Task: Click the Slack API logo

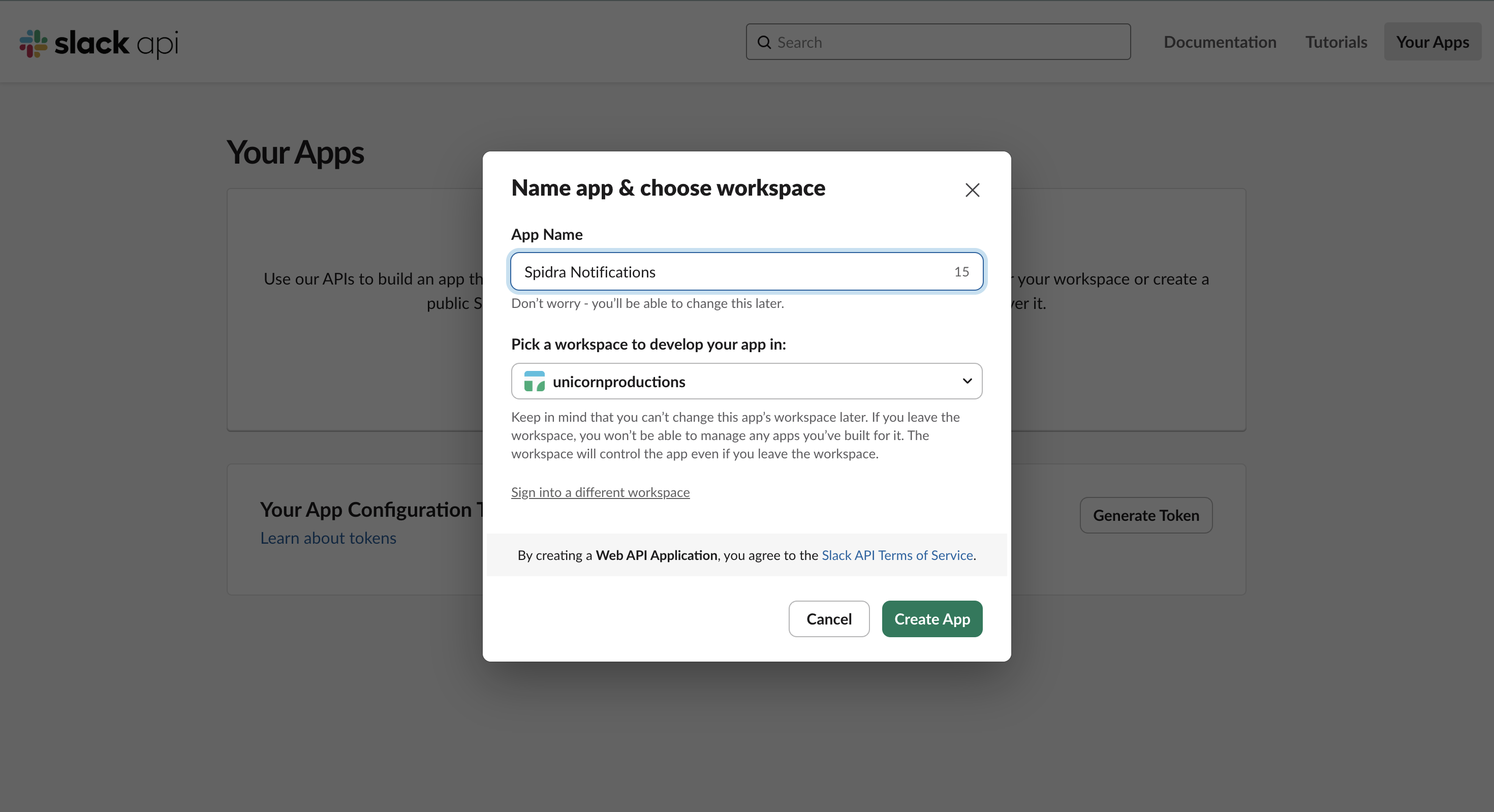Action: (x=99, y=43)
